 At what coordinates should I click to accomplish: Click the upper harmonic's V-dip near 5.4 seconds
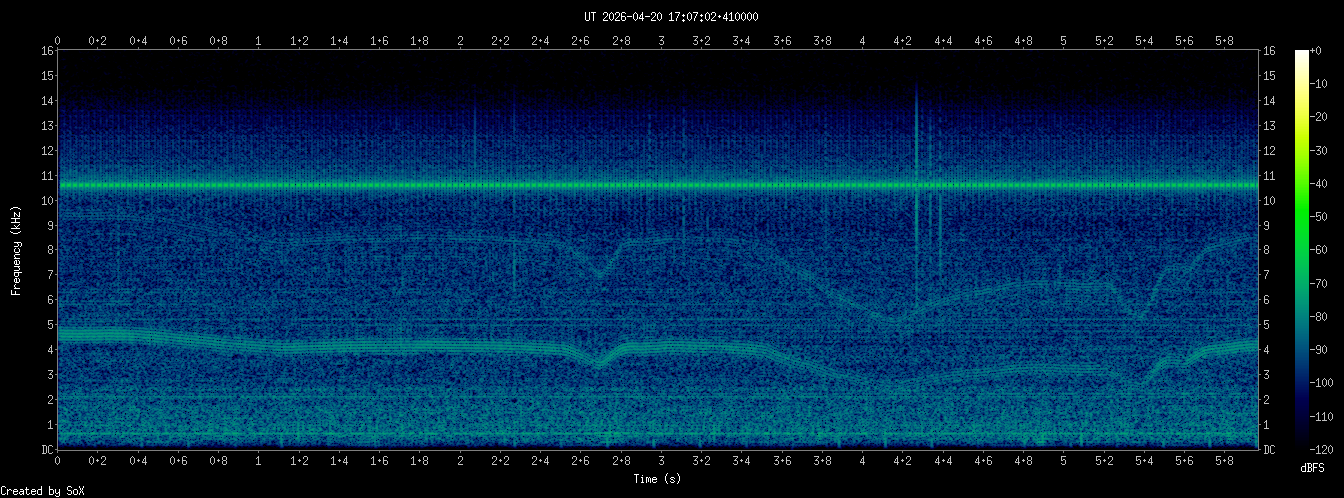(1139, 315)
